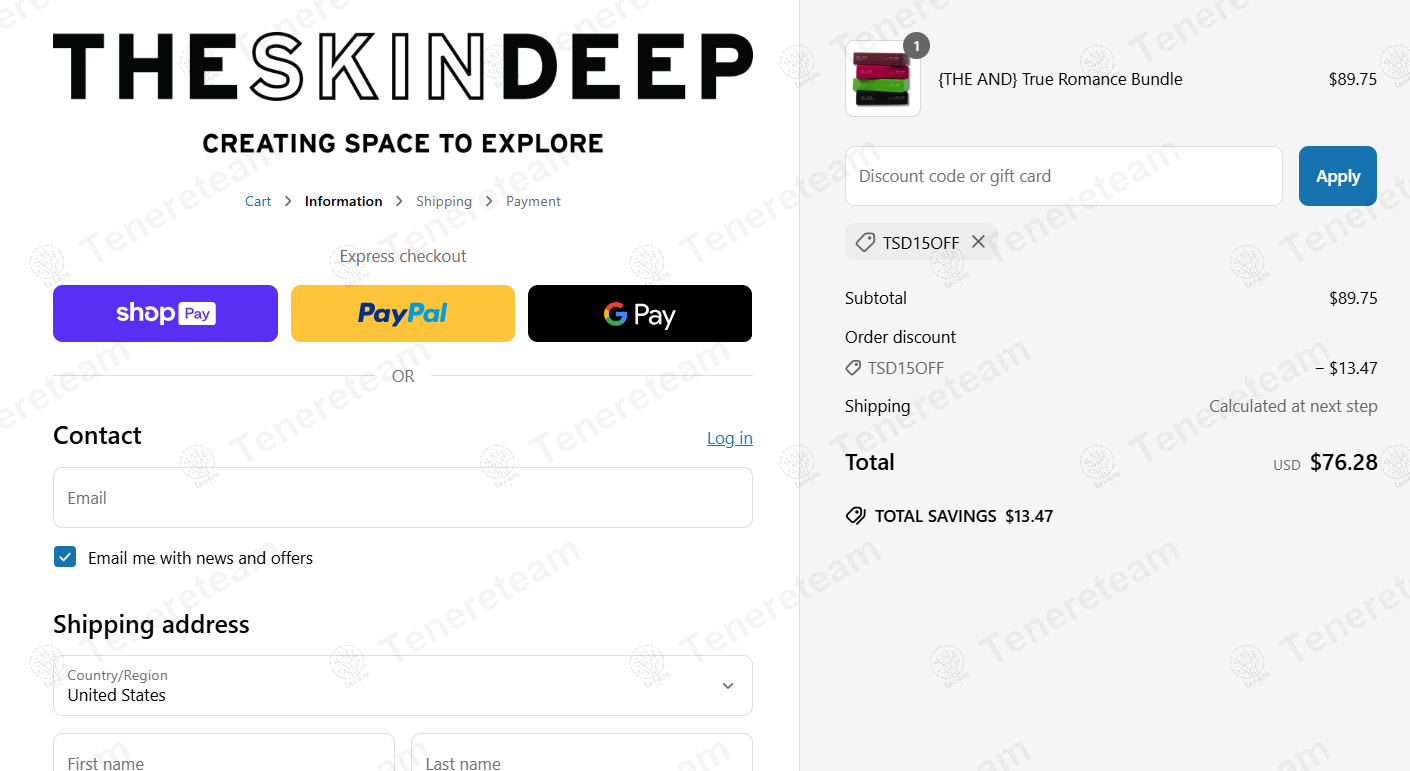
Task: Remove the TSD15OFF discount code tag
Action: 978,242
